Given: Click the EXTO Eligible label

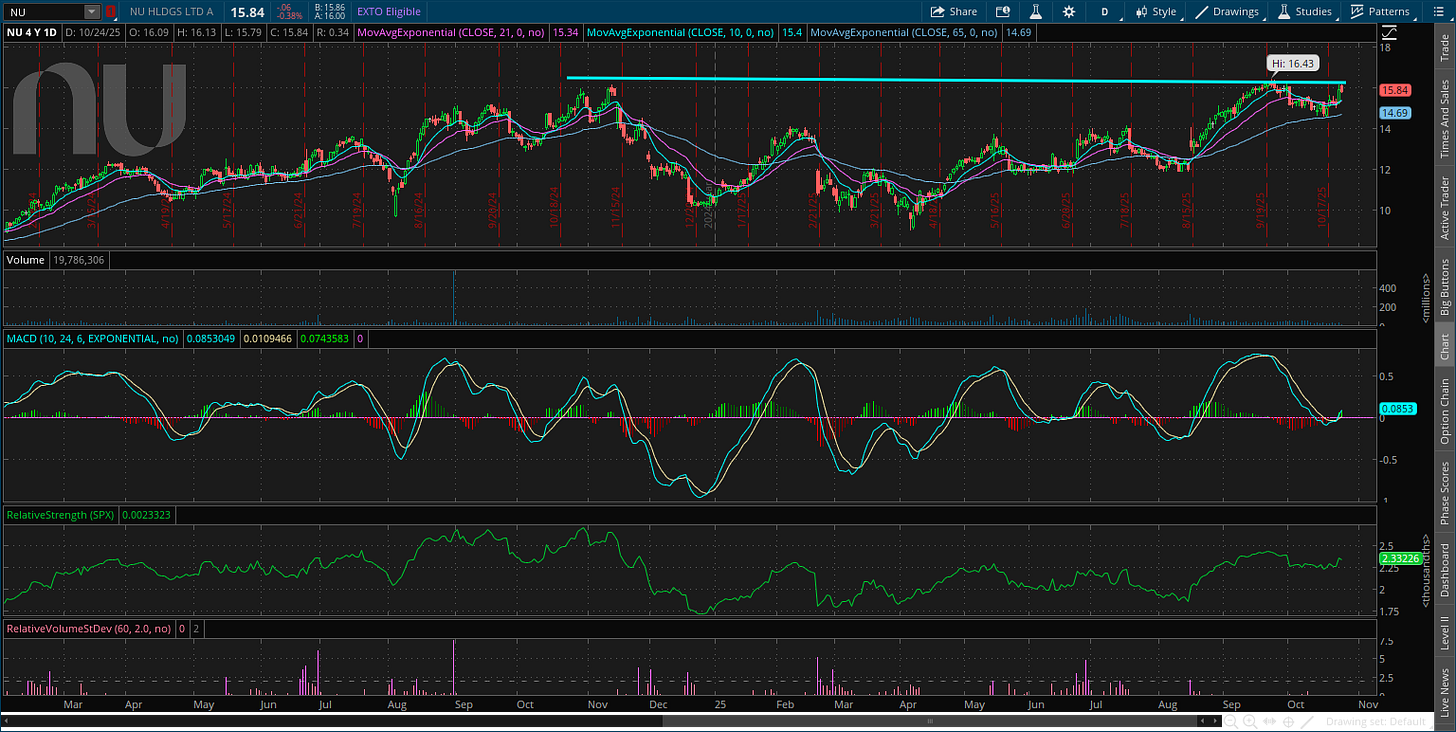Looking at the screenshot, I should [389, 12].
